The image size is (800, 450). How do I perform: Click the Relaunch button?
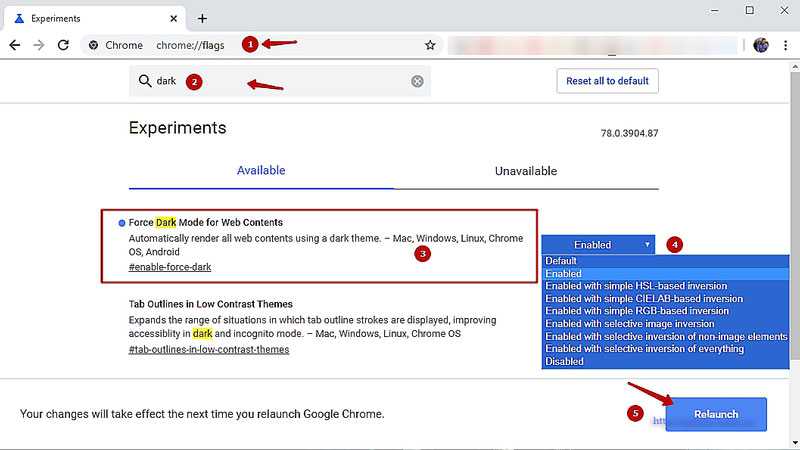point(716,414)
